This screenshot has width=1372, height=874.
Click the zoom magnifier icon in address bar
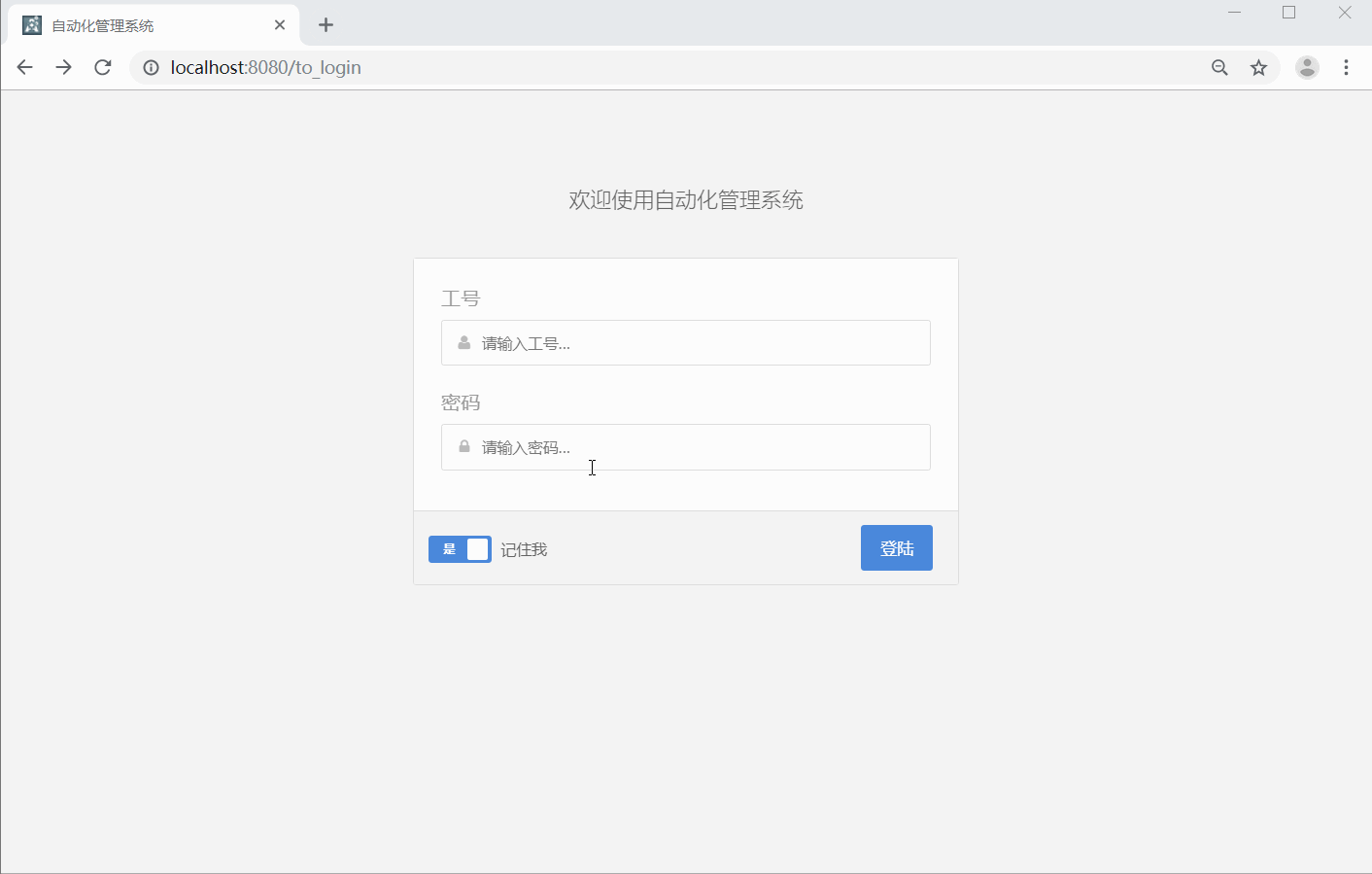1219,67
